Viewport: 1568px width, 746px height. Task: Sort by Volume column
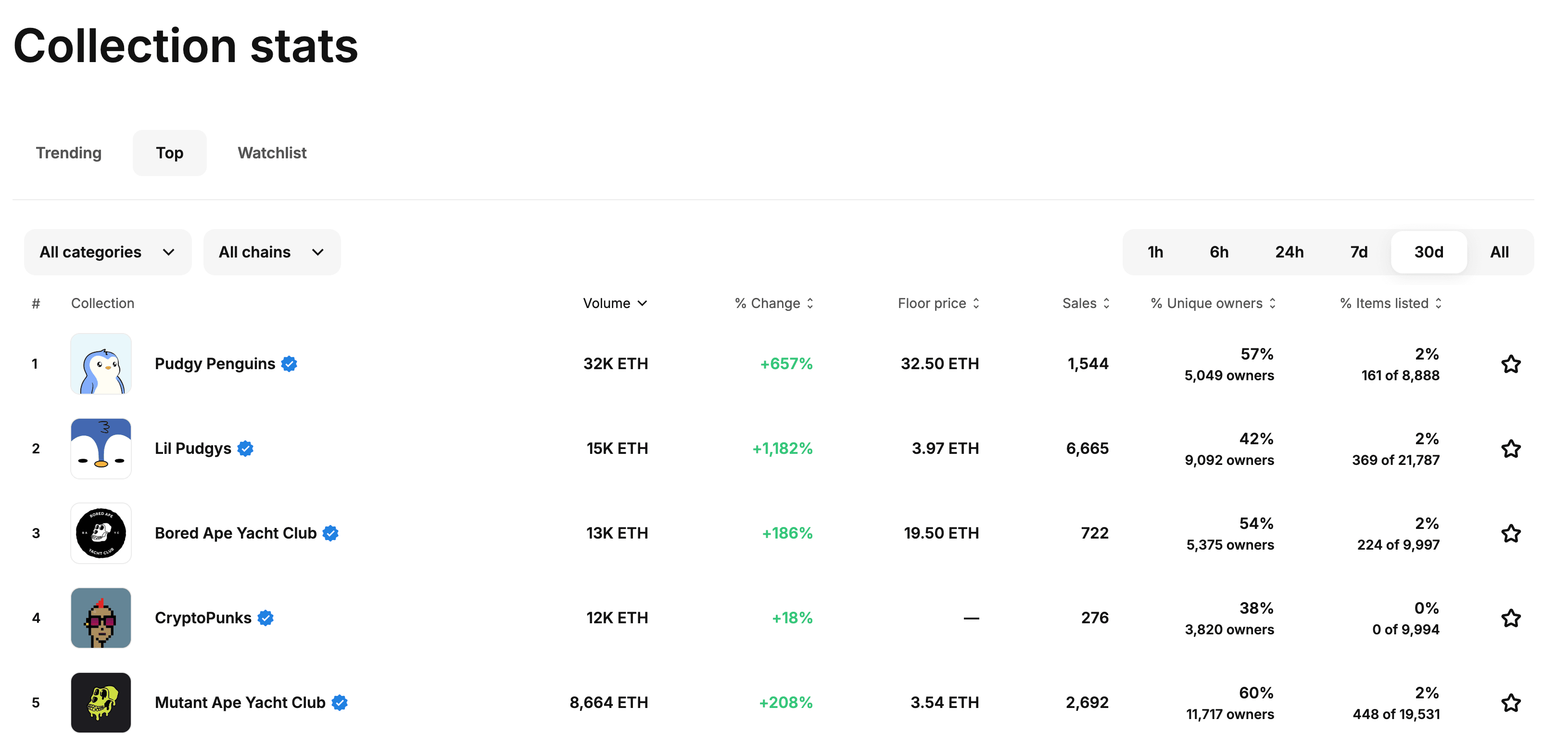coord(615,303)
